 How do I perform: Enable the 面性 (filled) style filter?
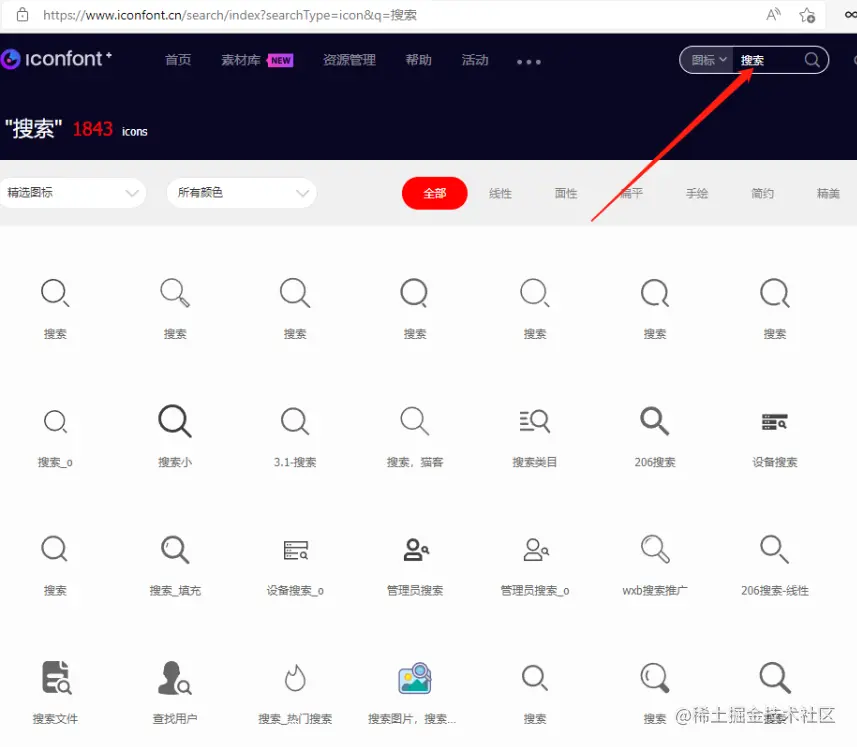[565, 193]
